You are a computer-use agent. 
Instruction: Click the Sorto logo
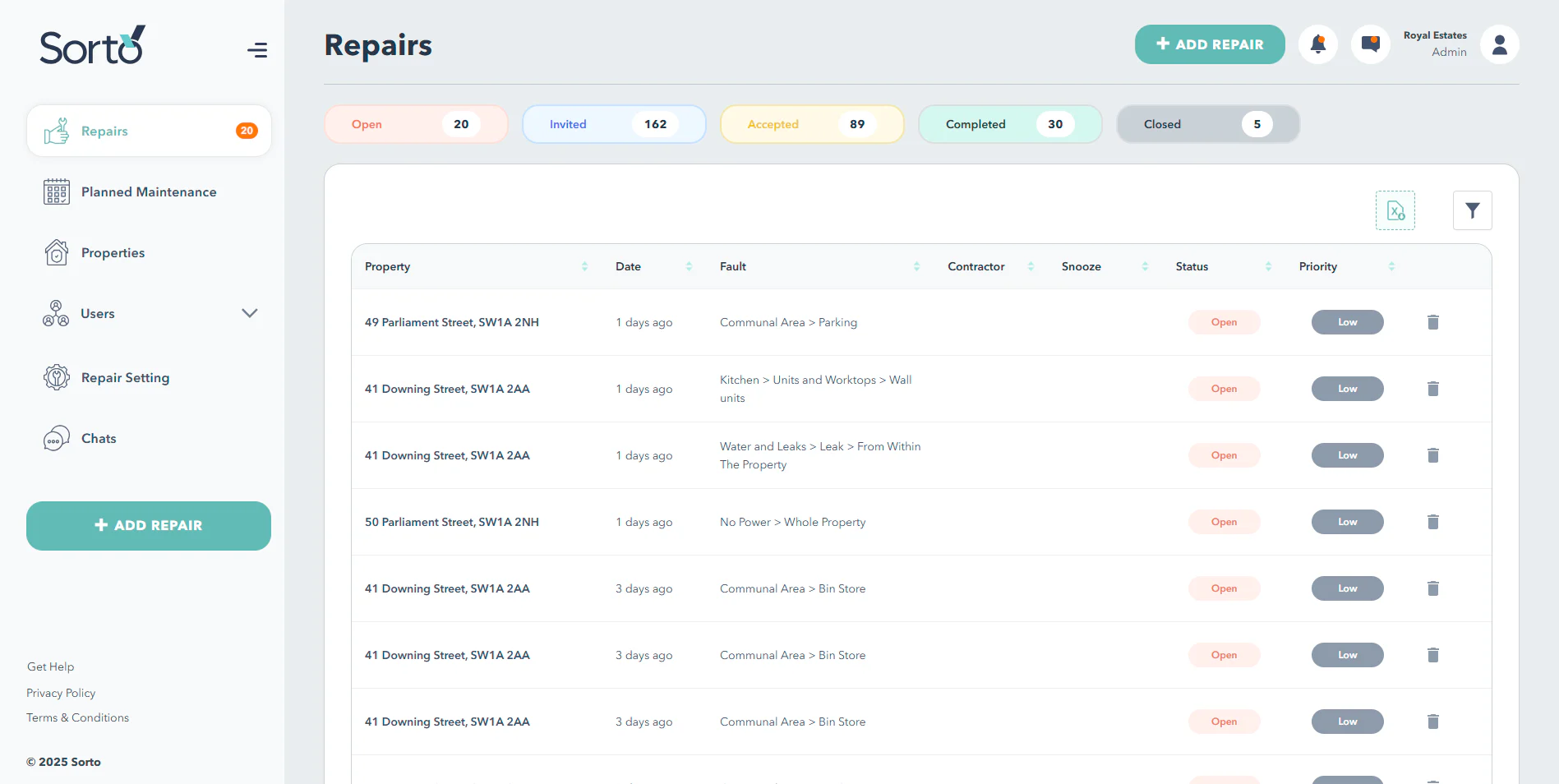click(x=93, y=45)
